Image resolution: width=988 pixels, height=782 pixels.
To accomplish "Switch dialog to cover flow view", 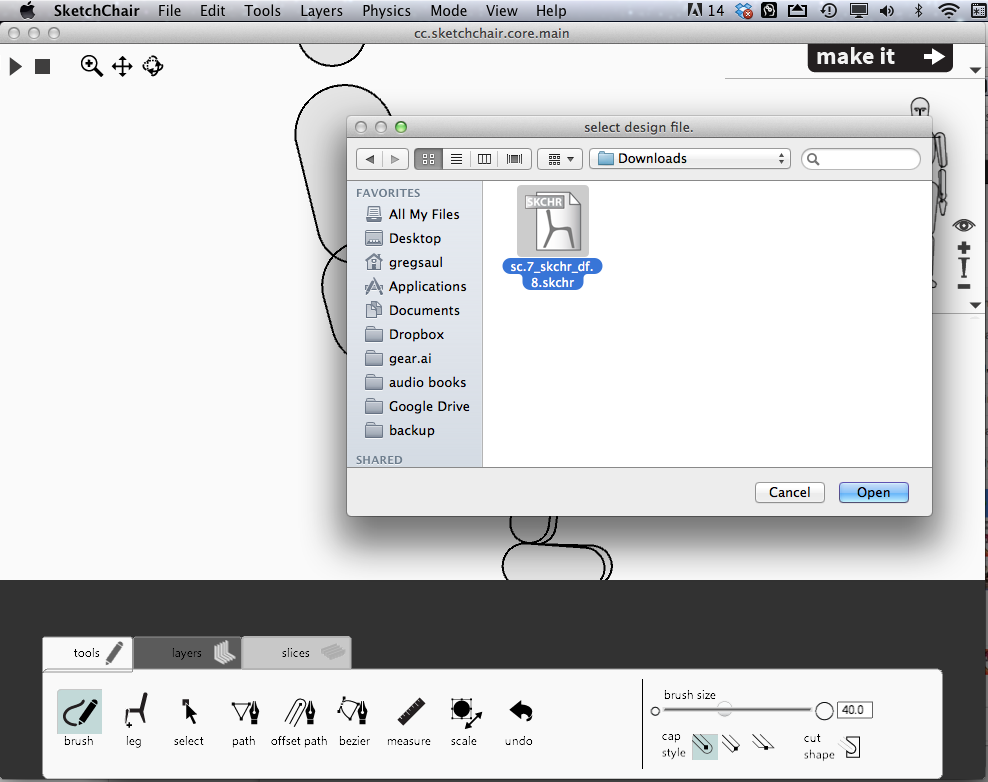I will click(515, 159).
